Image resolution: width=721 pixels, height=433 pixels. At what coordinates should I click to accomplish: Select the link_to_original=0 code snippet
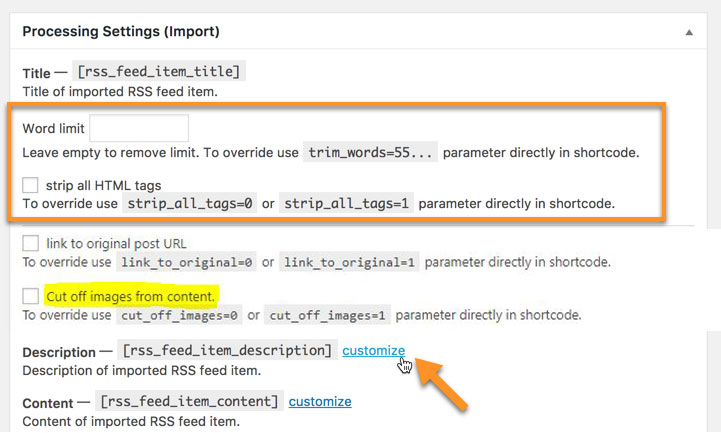(x=186, y=262)
